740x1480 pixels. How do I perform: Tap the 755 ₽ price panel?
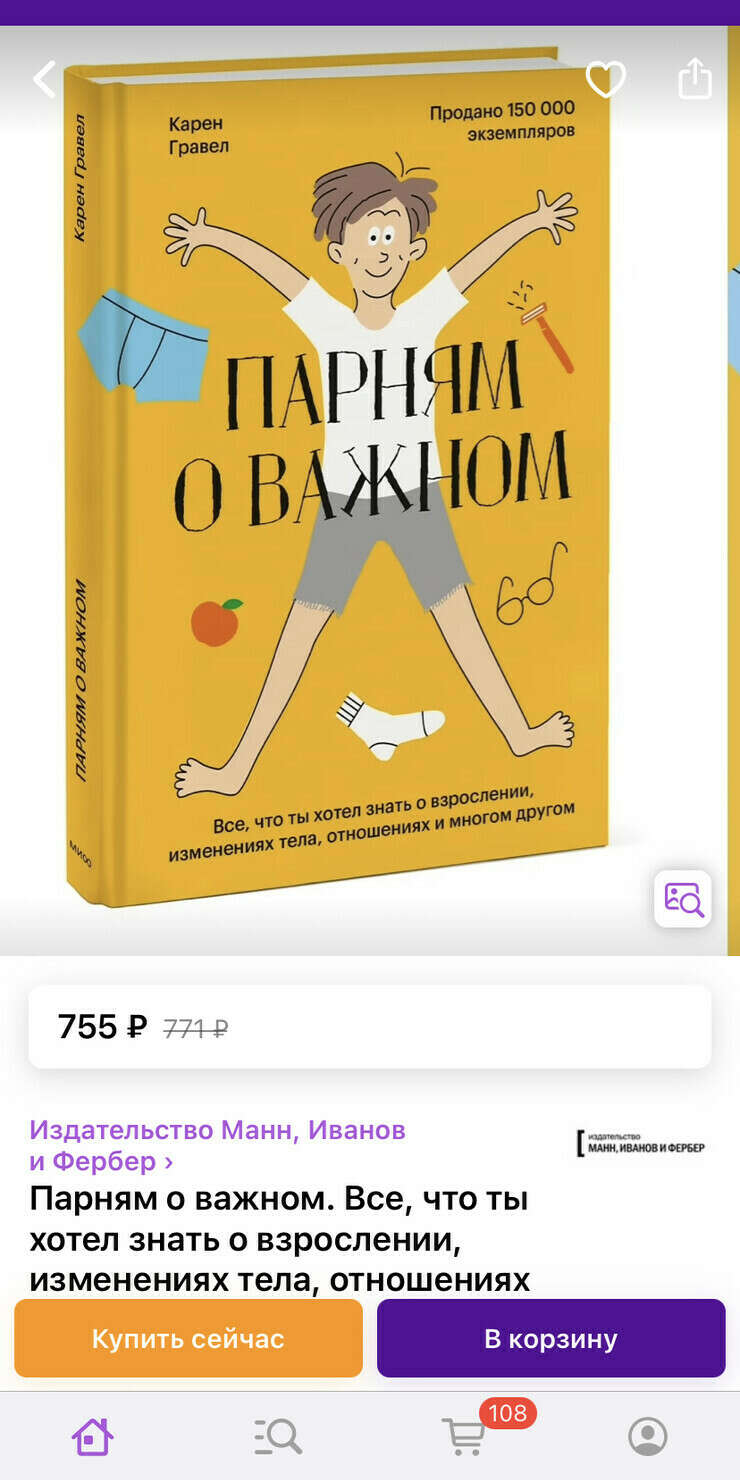pos(370,1027)
